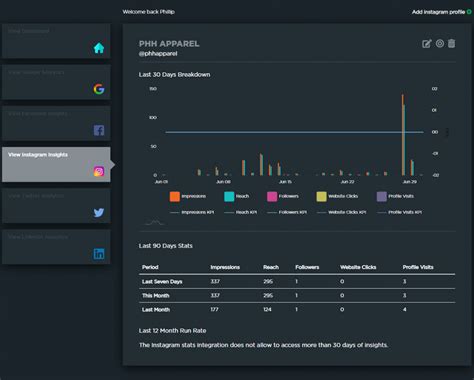The width and height of the screenshot is (474, 380).
Task: Select the Last Seven Days row label
Action: point(162,282)
